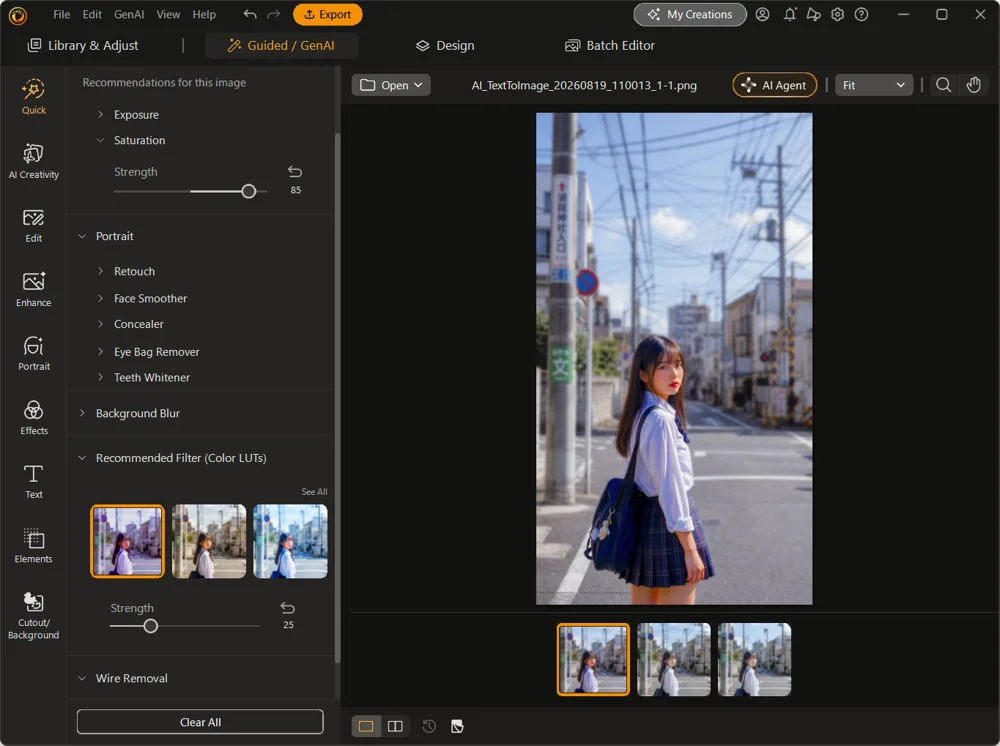
Task: Expand the Face Smoother option
Action: click(x=151, y=298)
